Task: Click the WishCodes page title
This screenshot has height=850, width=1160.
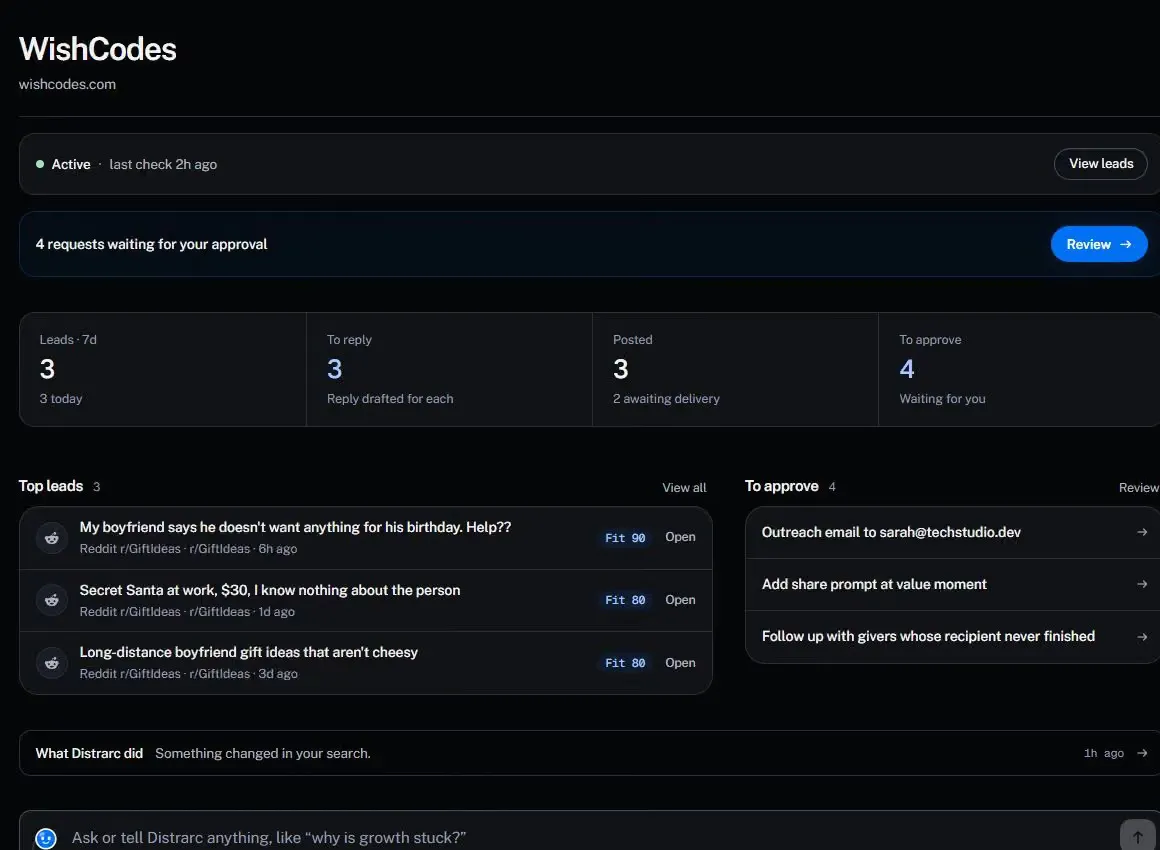Action: tap(98, 49)
